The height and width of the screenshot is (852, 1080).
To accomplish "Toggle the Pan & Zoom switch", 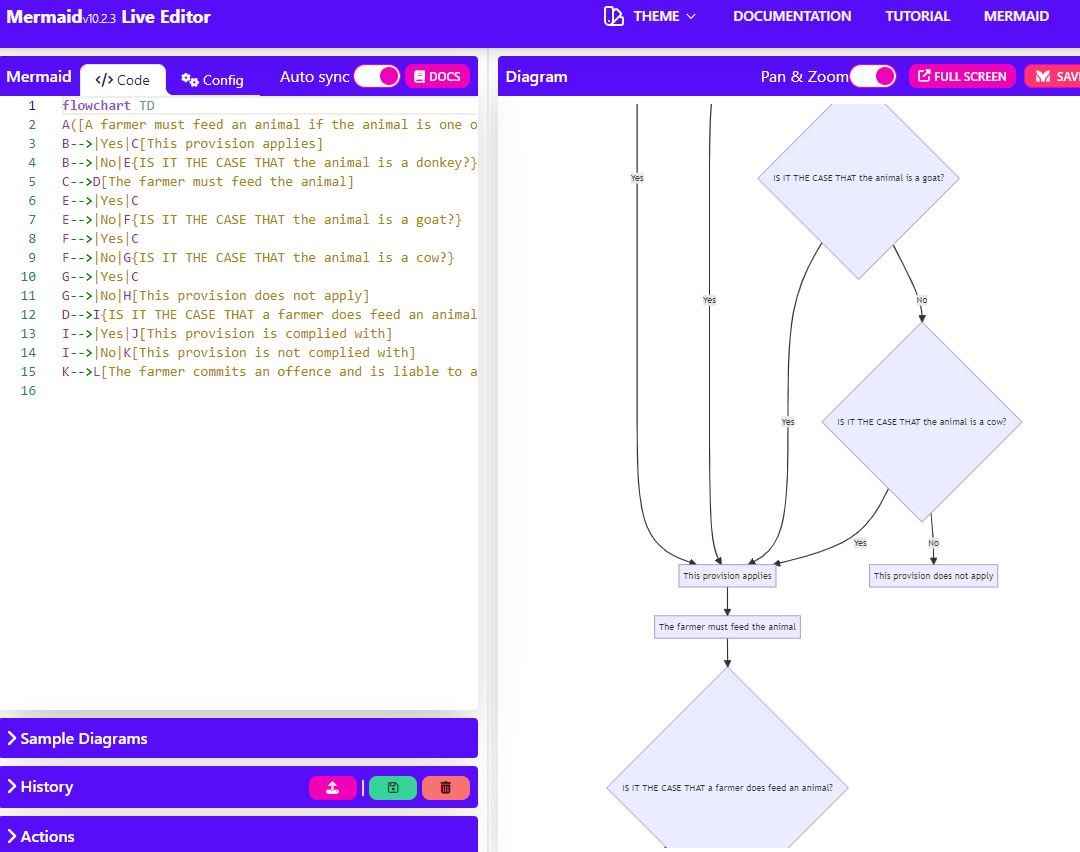I will point(873,76).
